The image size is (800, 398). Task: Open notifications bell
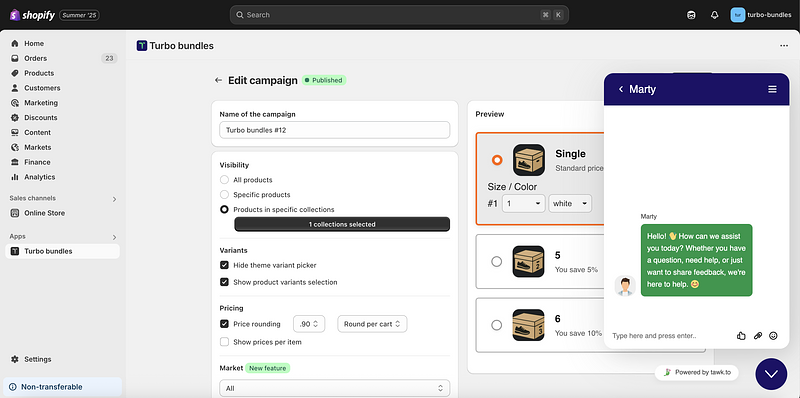pos(714,15)
